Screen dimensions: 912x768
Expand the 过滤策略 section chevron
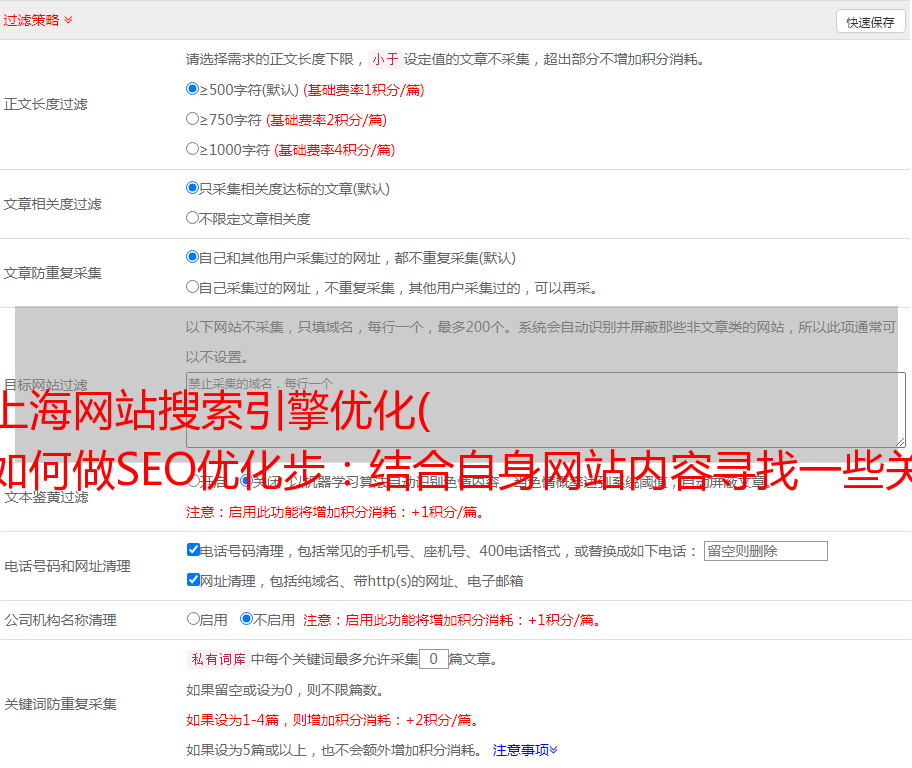[x=68, y=20]
